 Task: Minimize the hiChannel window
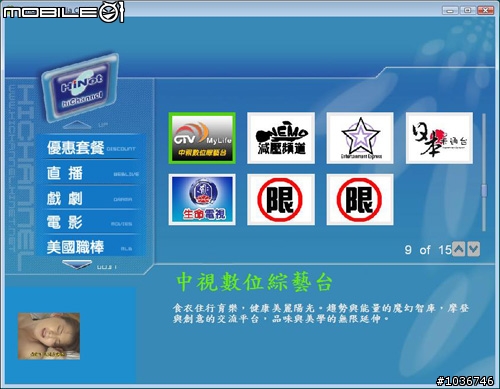click(450, 10)
